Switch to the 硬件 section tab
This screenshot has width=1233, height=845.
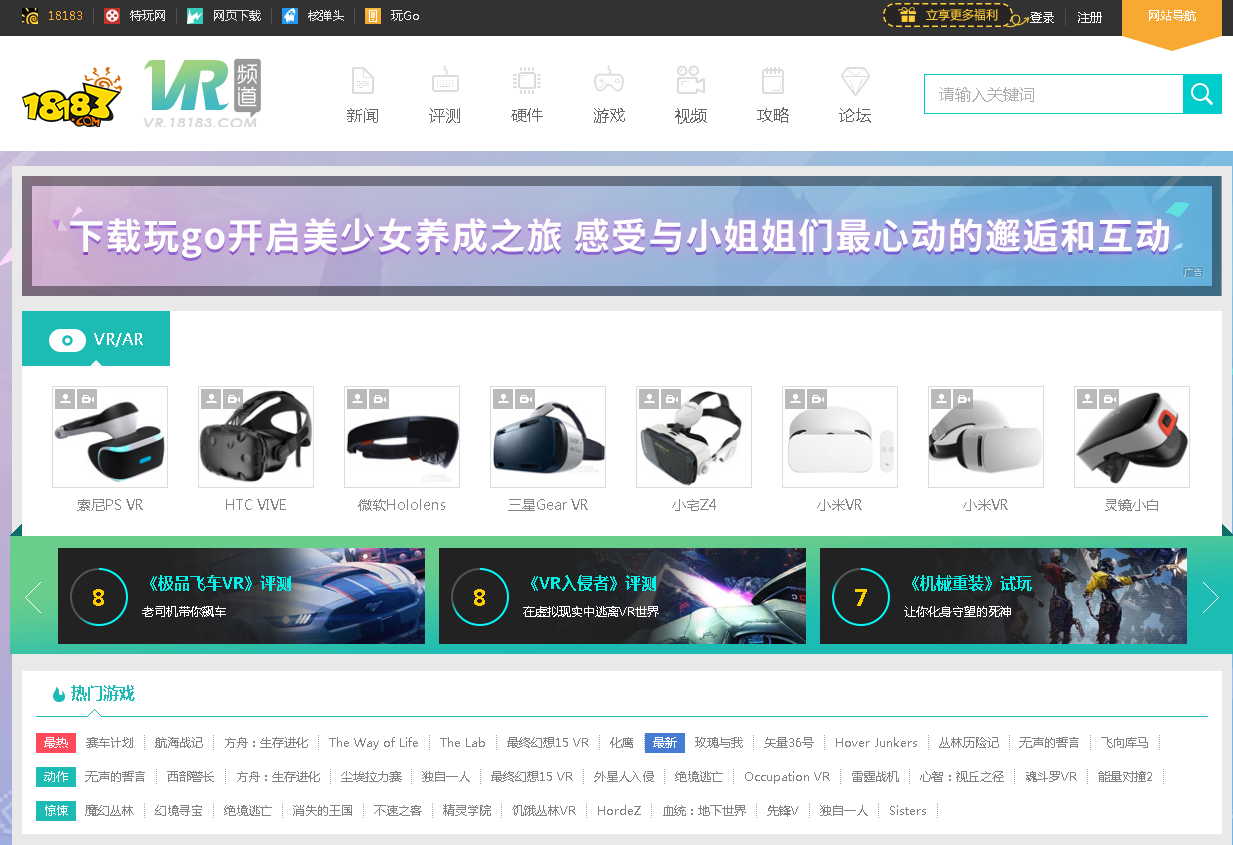click(x=526, y=82)
